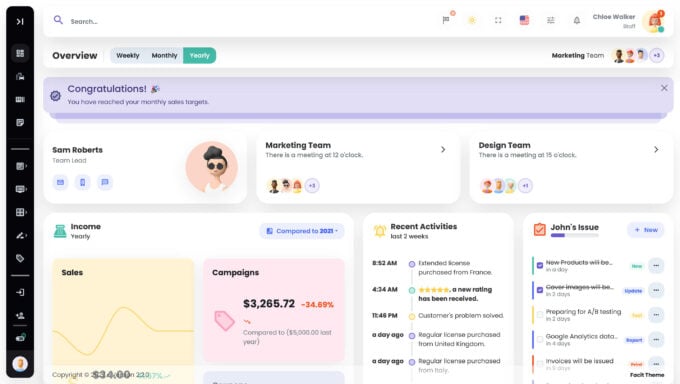Check the Google Analytics data task checkbox
680x384 pixels.
tap(540, 339)
